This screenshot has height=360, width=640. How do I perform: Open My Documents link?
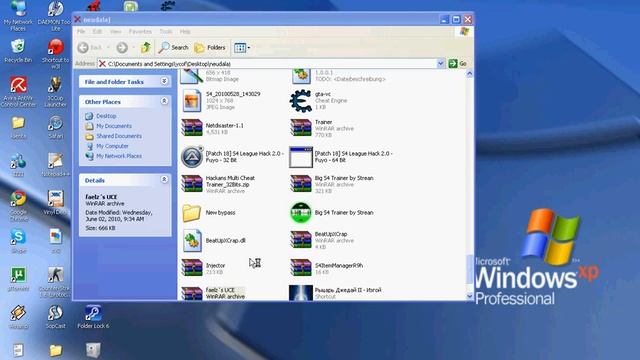pos(114,126)
